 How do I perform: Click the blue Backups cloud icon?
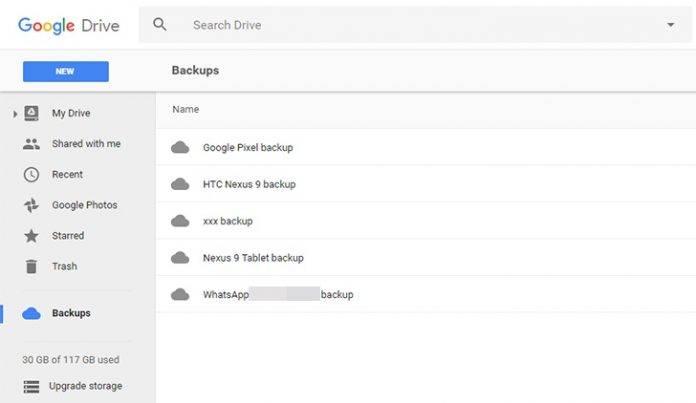point(31,313)
